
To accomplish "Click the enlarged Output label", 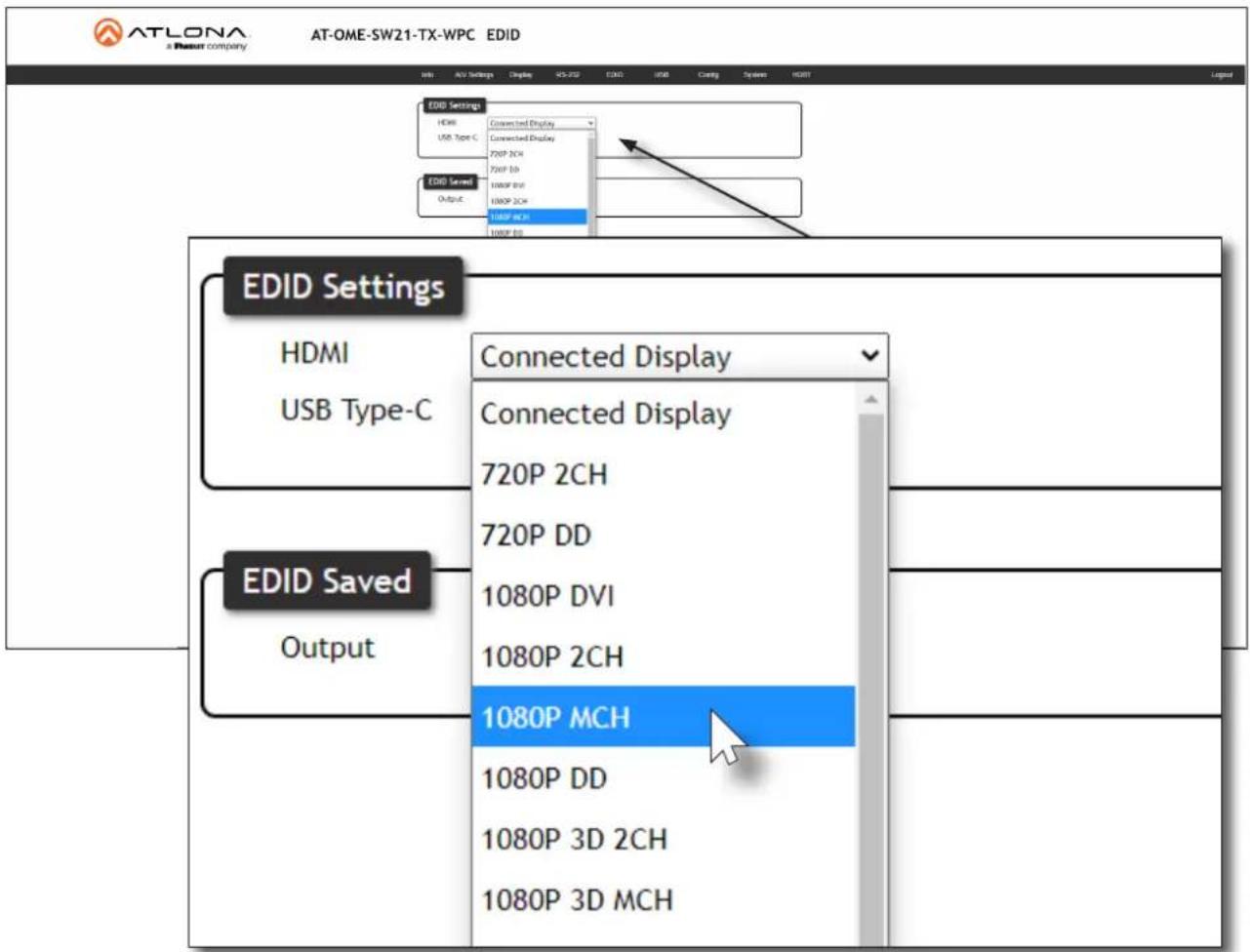I will tap(327, 648).
